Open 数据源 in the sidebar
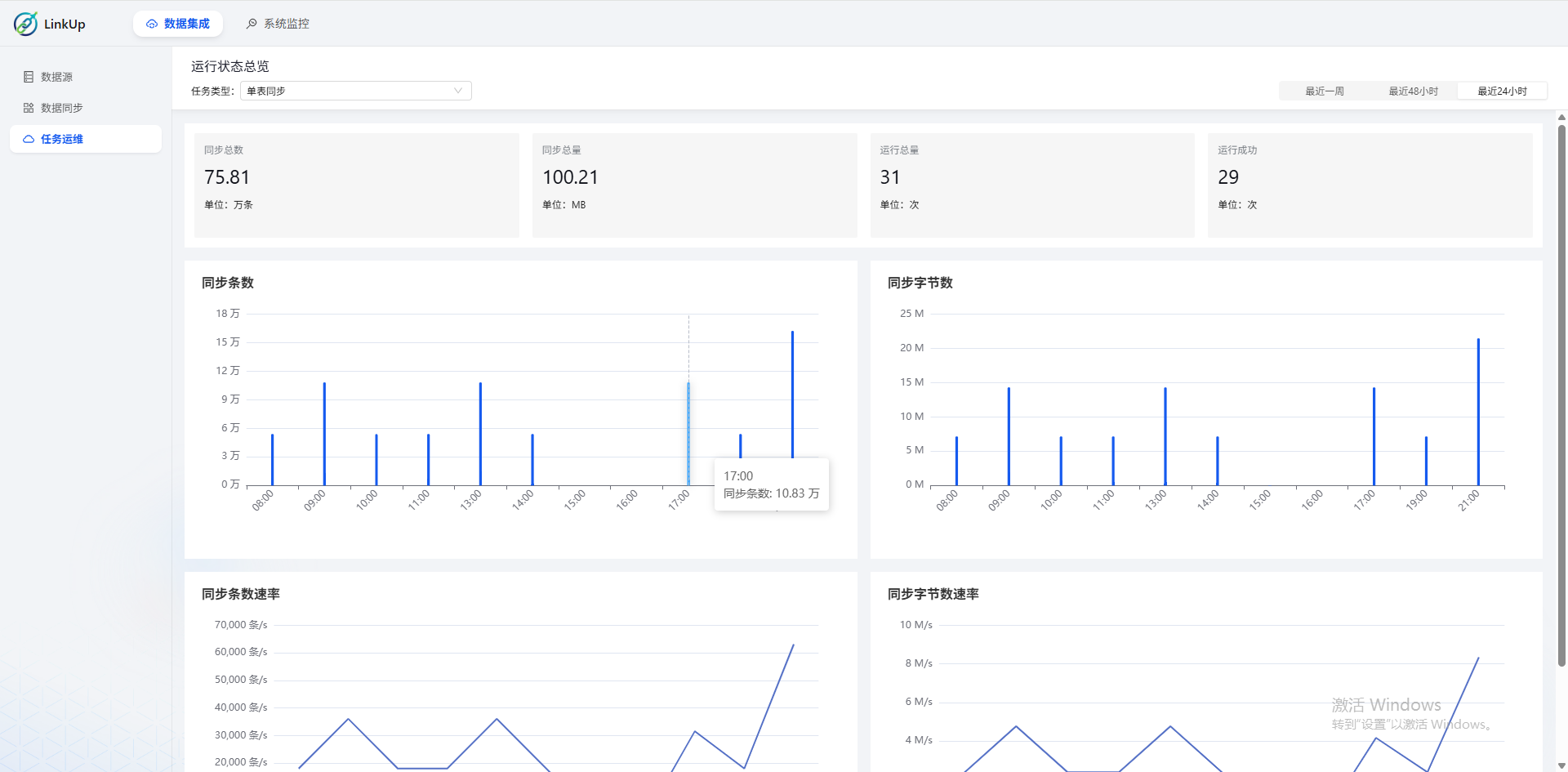Image resolution: width=1568 pixels, height=772 pixels. coord(86,77)
